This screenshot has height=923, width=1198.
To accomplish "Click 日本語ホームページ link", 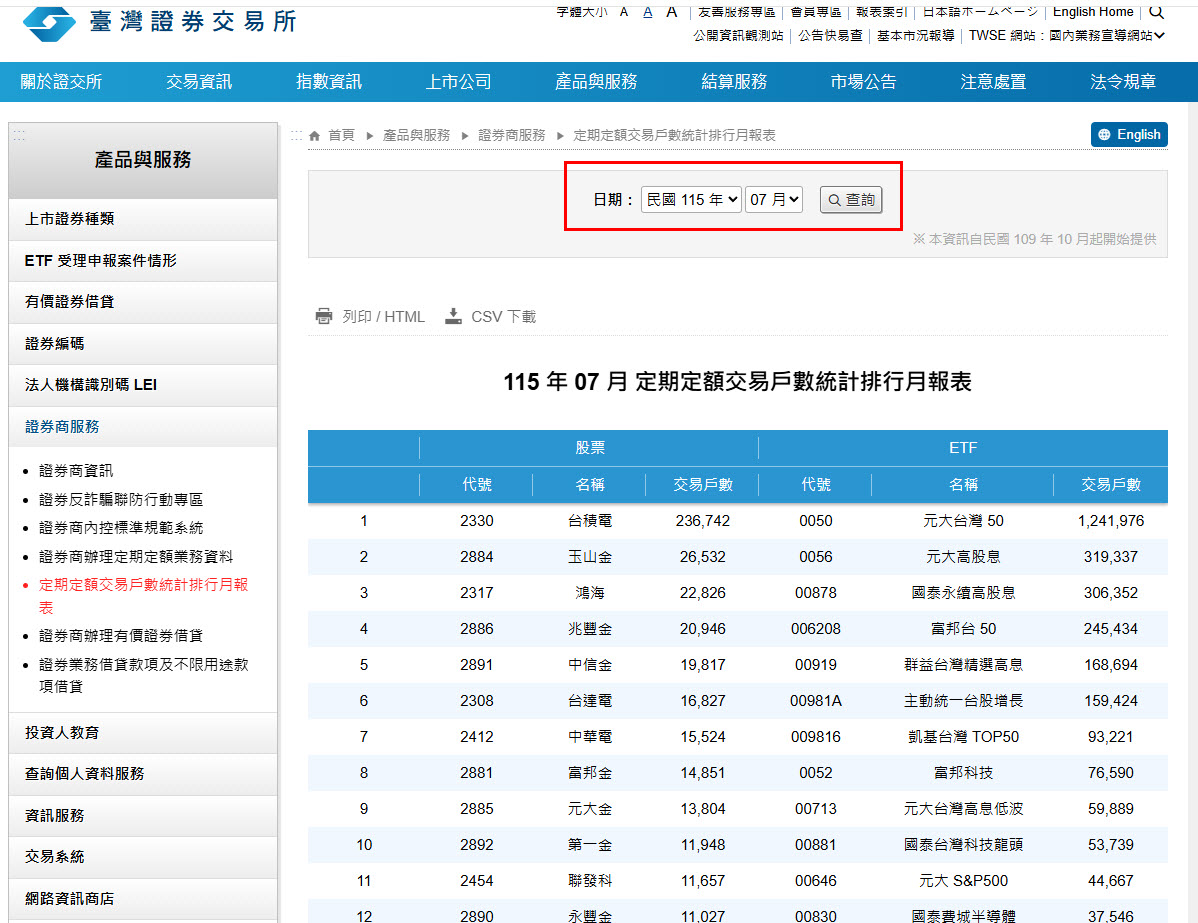I will [979, 11].
